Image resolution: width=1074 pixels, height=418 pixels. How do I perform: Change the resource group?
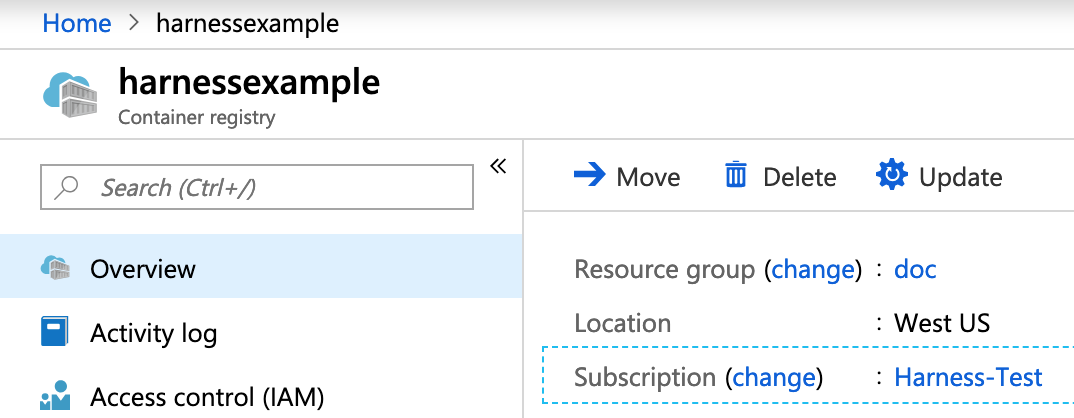(813, 269)
